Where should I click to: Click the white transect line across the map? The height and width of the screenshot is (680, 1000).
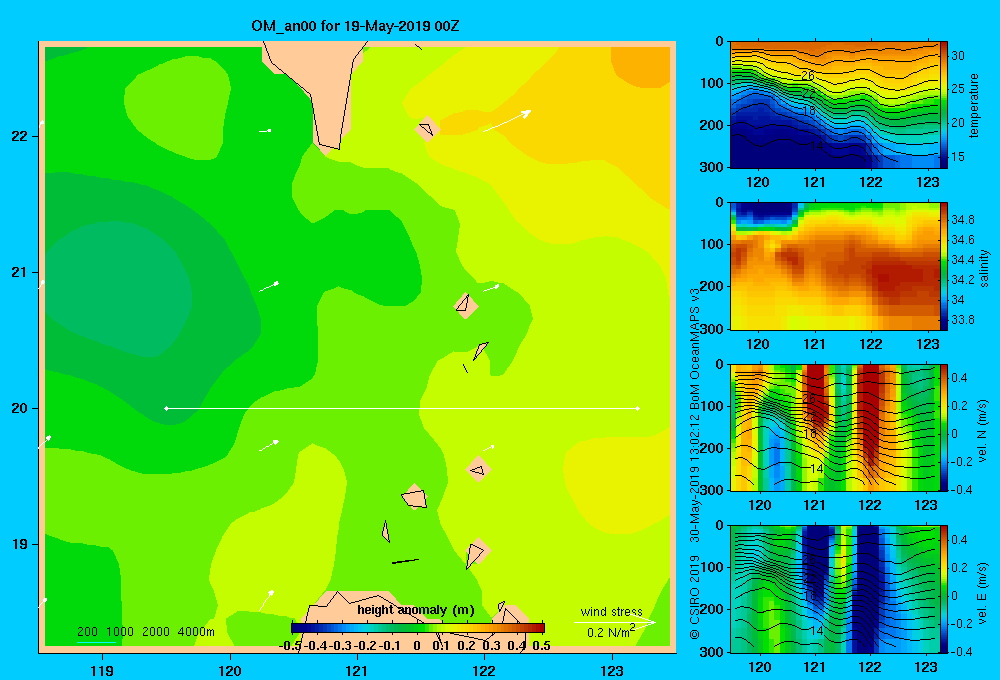[x=402, y=408]
